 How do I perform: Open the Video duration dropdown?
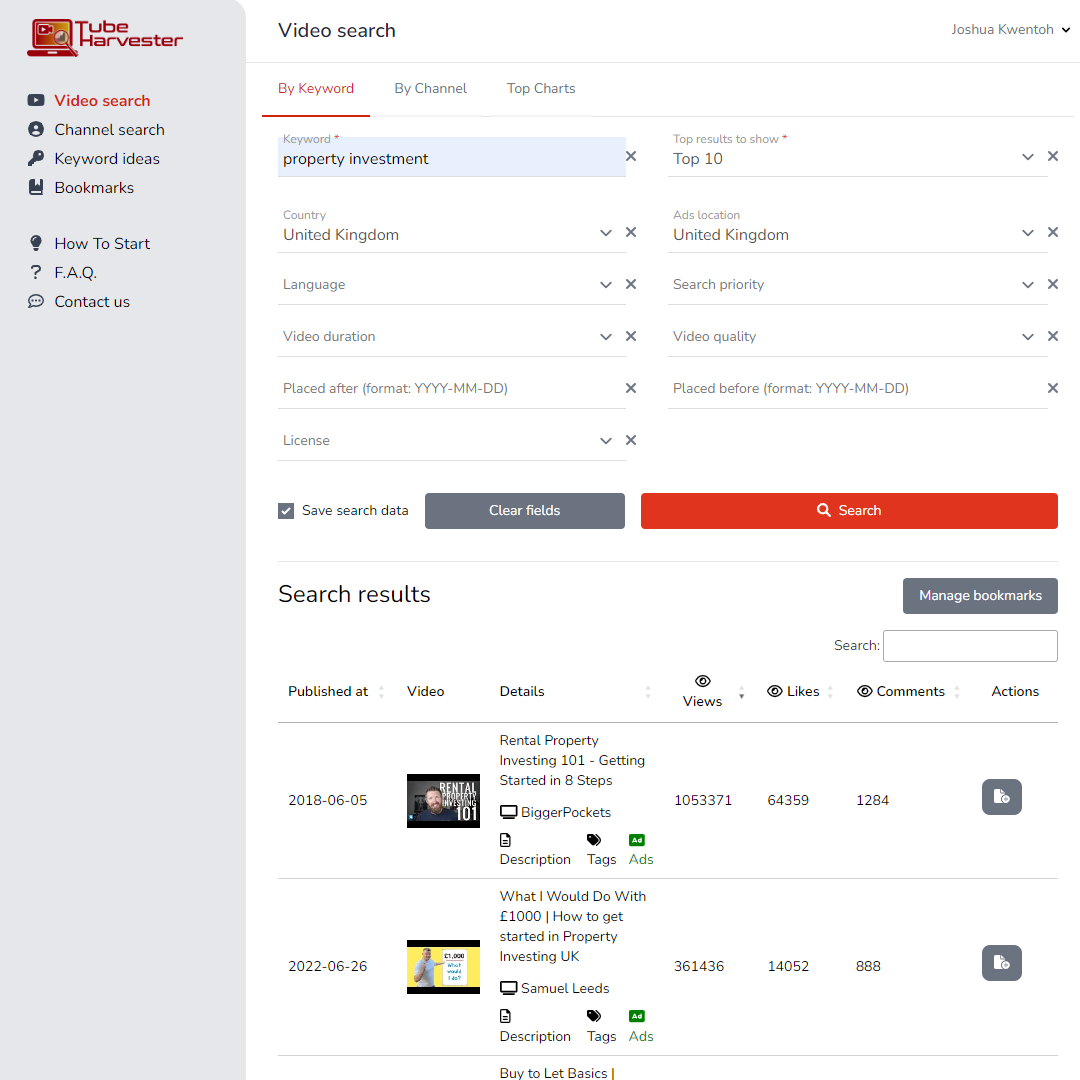coord(605,337)
